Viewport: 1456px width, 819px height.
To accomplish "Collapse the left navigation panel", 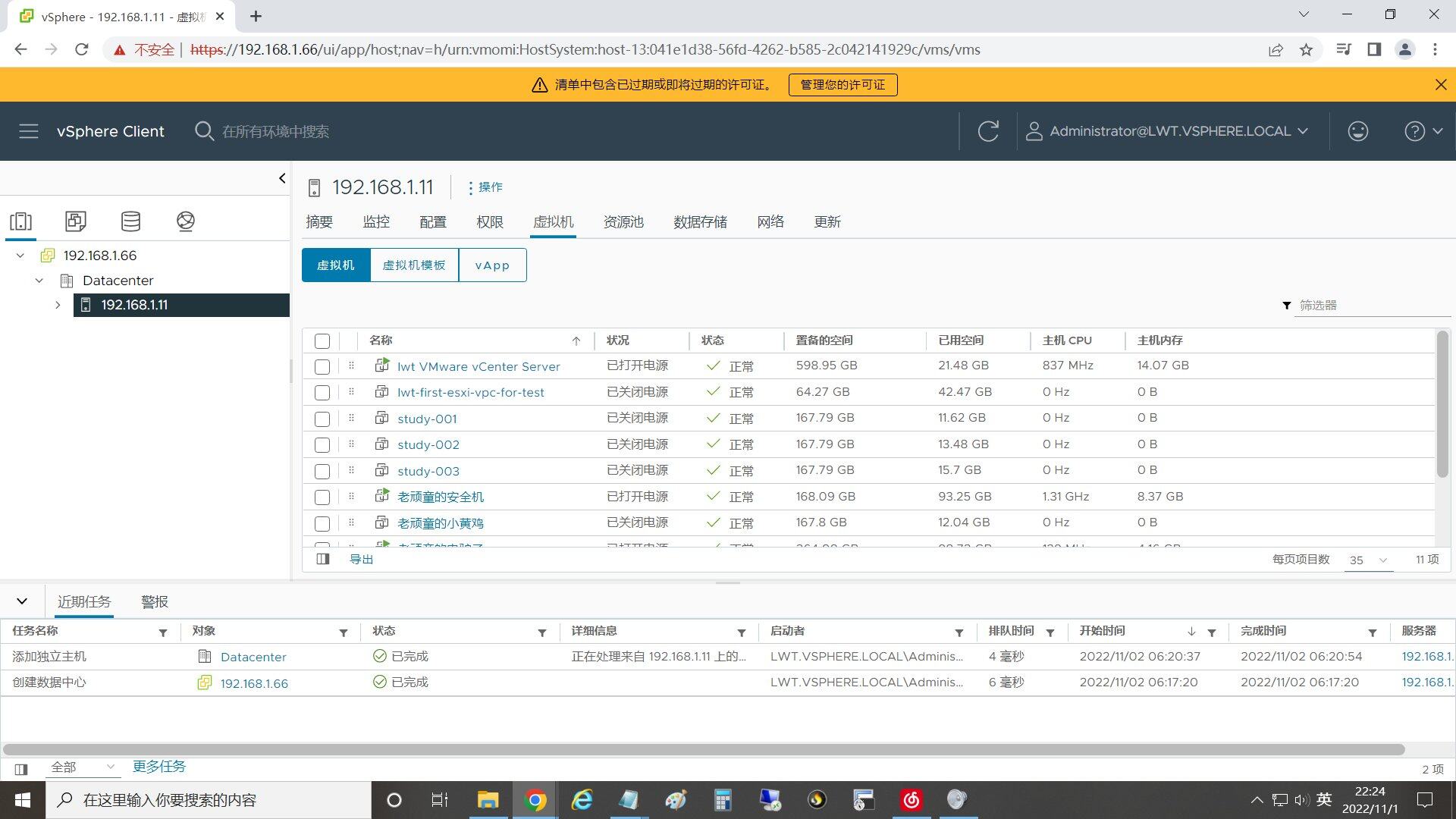I will coord(282,178).
